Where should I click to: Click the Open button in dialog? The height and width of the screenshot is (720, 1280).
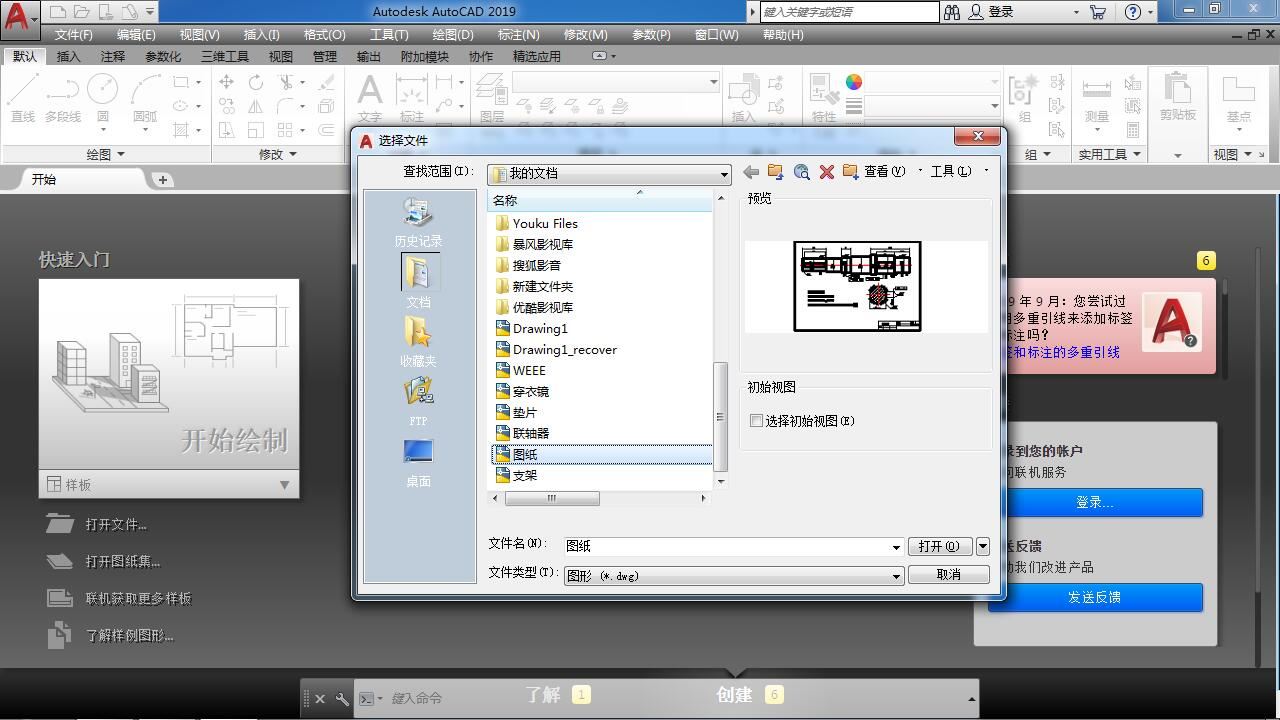pyautogui.click(x=940, y=546)
